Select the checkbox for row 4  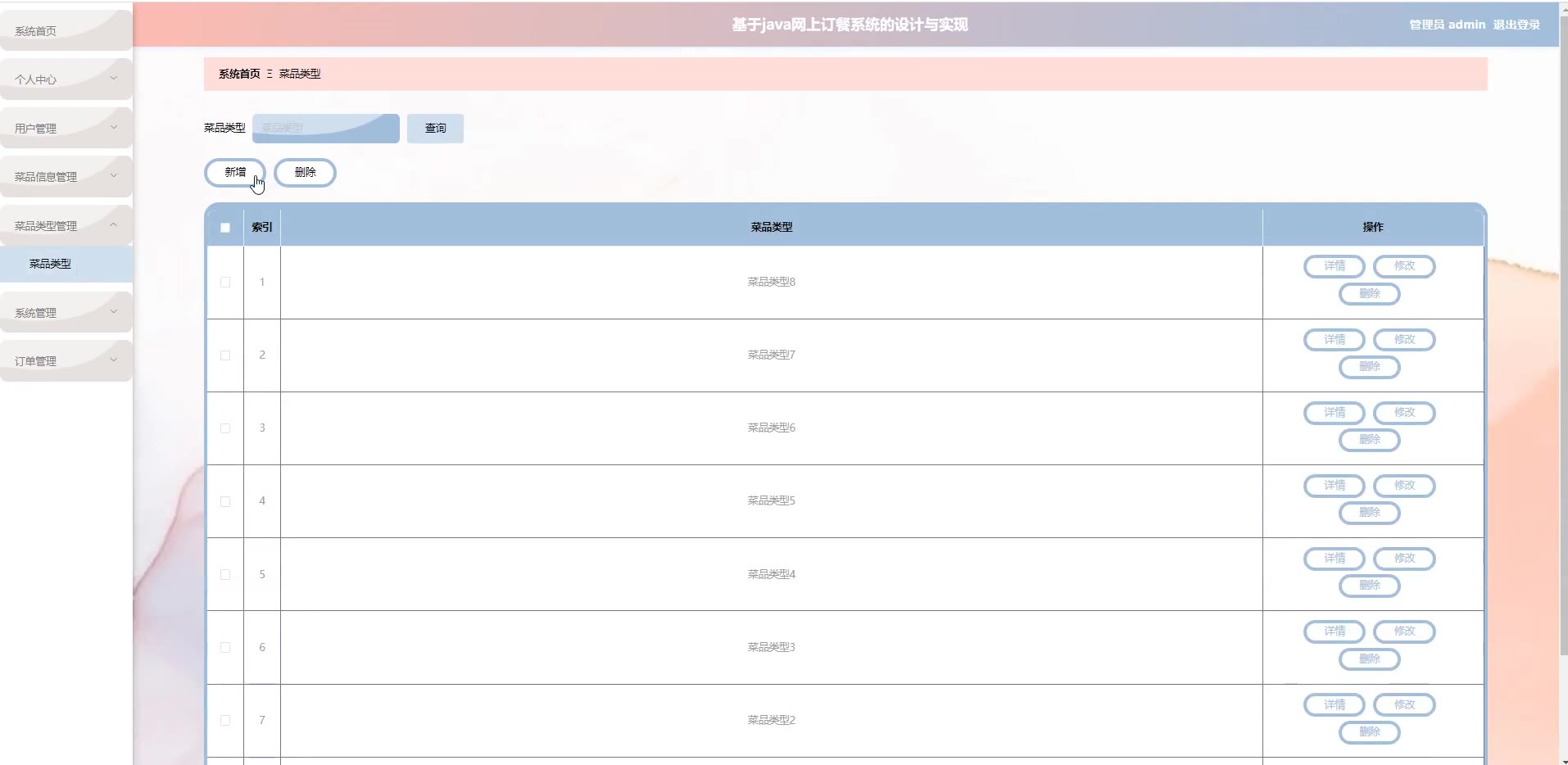[x=225, y=501]
